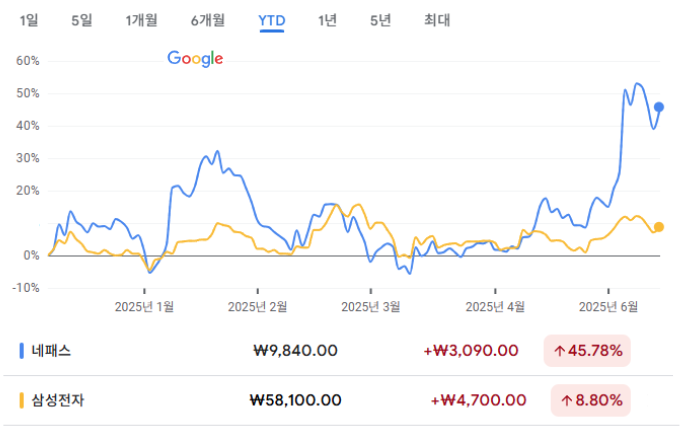Click the 2025년 3월 axis marker
Viewport: 686px width, 432px height.
(371, 306)
